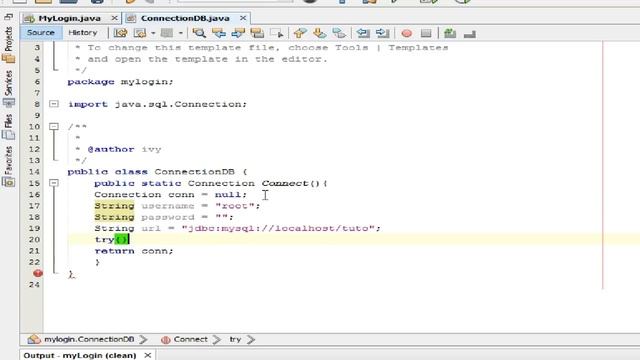Click Shift Line Left icon

363,33
